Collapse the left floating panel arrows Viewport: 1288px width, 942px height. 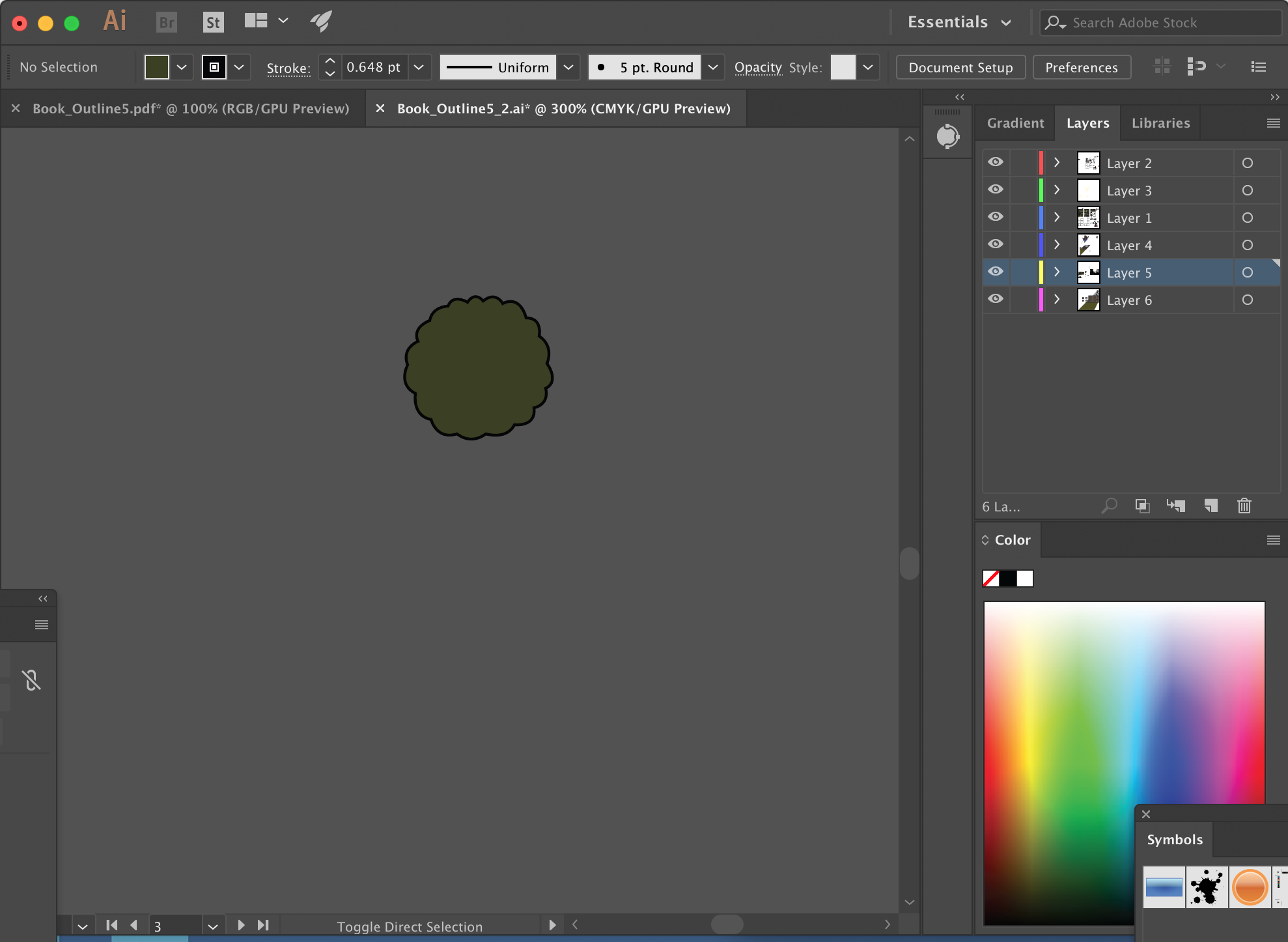pyautogui.click(x=43, y=599)
